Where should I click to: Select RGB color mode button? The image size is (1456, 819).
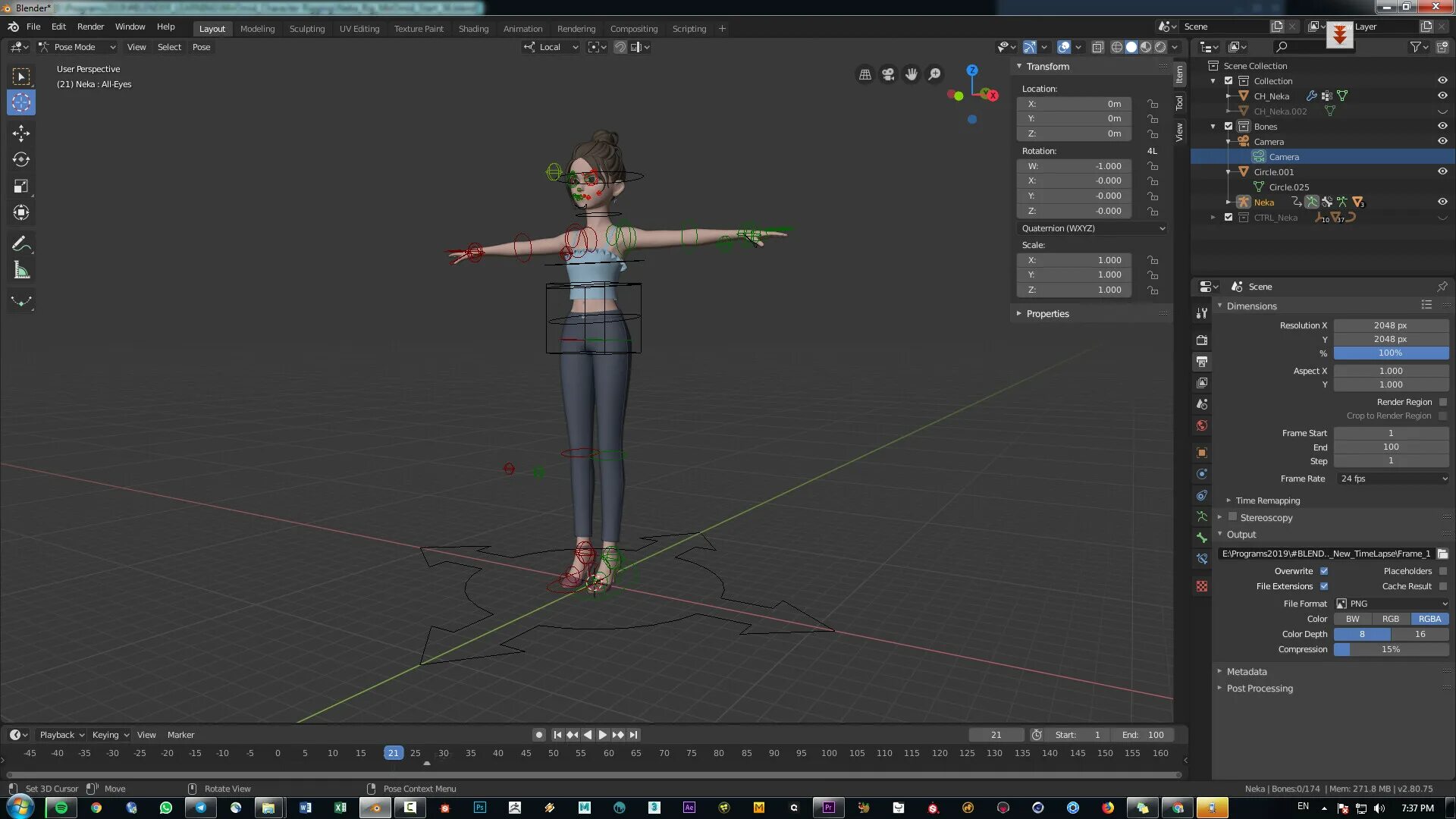[x=1390, y=619]
